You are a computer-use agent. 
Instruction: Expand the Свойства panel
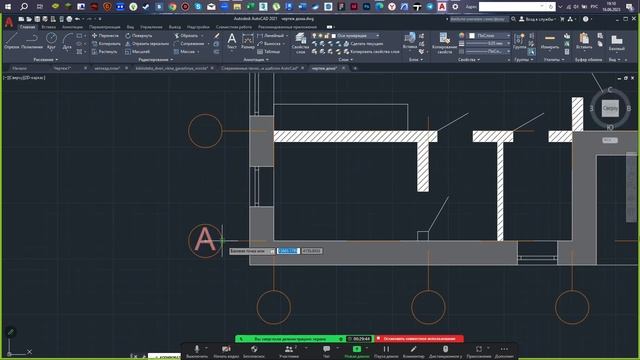tap(468, 60)
